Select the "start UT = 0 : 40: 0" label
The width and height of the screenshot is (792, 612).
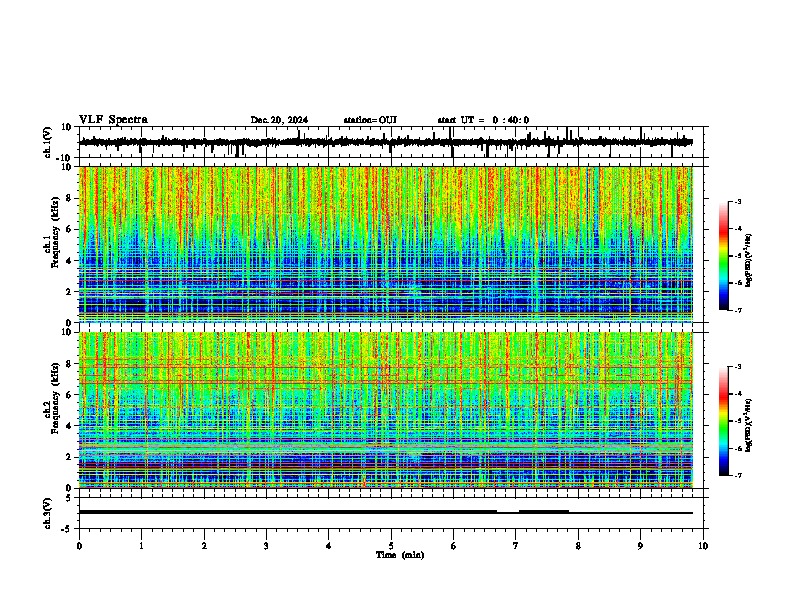click(x=483, y=120)
